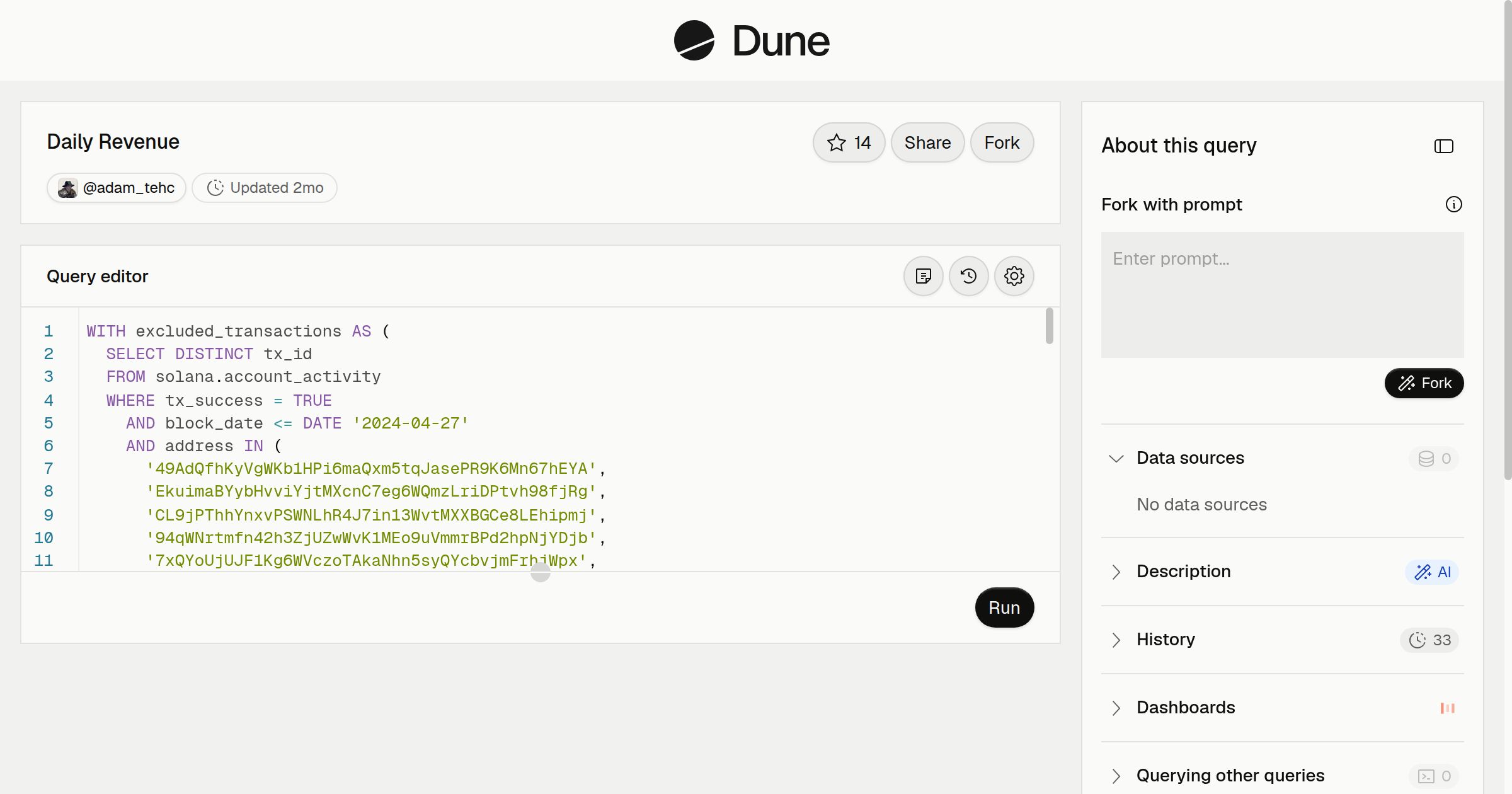Click the Data sources count badge
The image size is (1512, 794).
pyautogui.click(x=1434, y=459)
